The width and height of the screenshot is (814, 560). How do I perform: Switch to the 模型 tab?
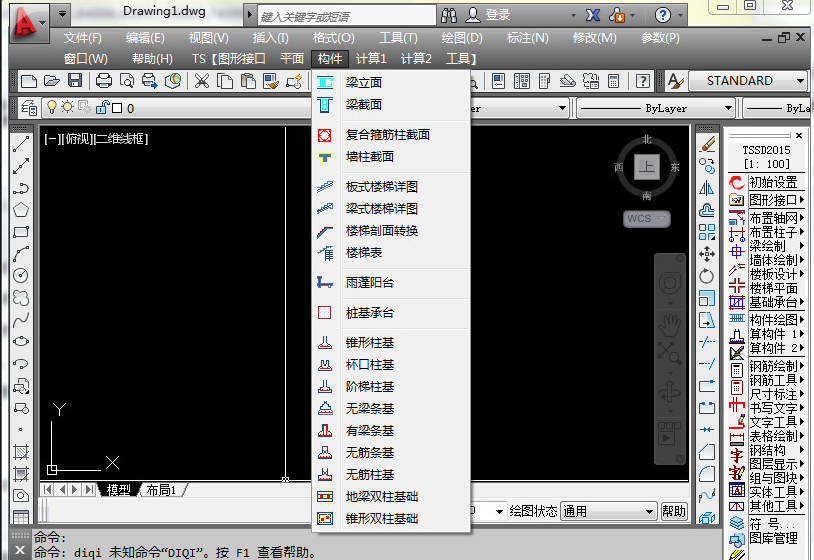pos(118,490)
